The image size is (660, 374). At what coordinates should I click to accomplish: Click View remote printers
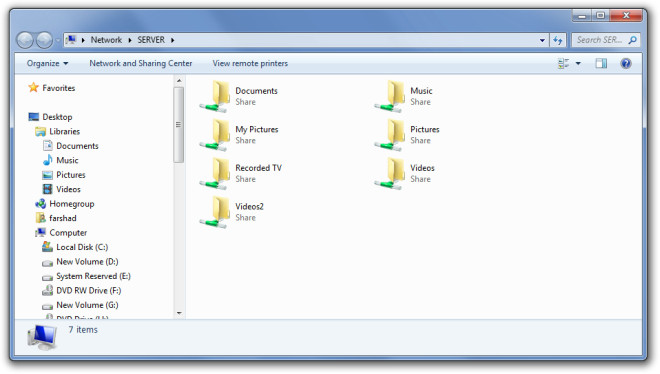point(250,63)
